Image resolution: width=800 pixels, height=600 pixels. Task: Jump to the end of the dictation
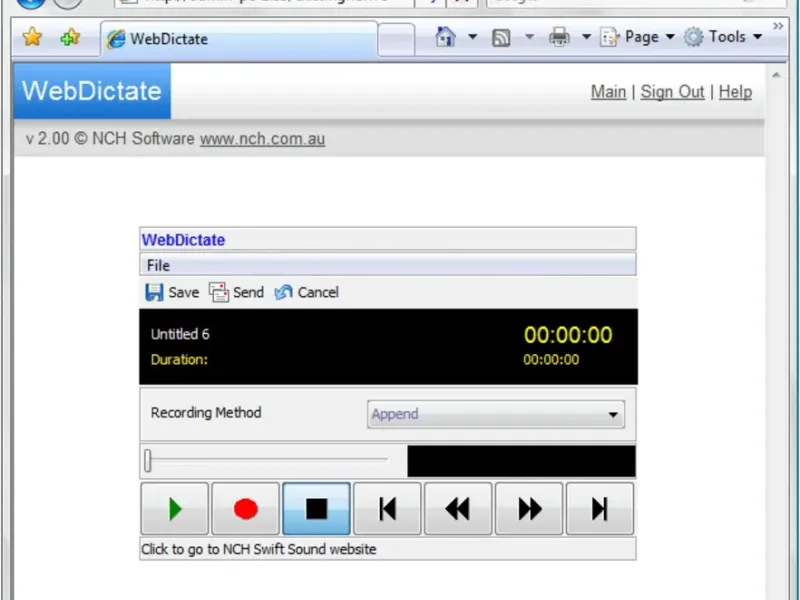pos(600,509)
